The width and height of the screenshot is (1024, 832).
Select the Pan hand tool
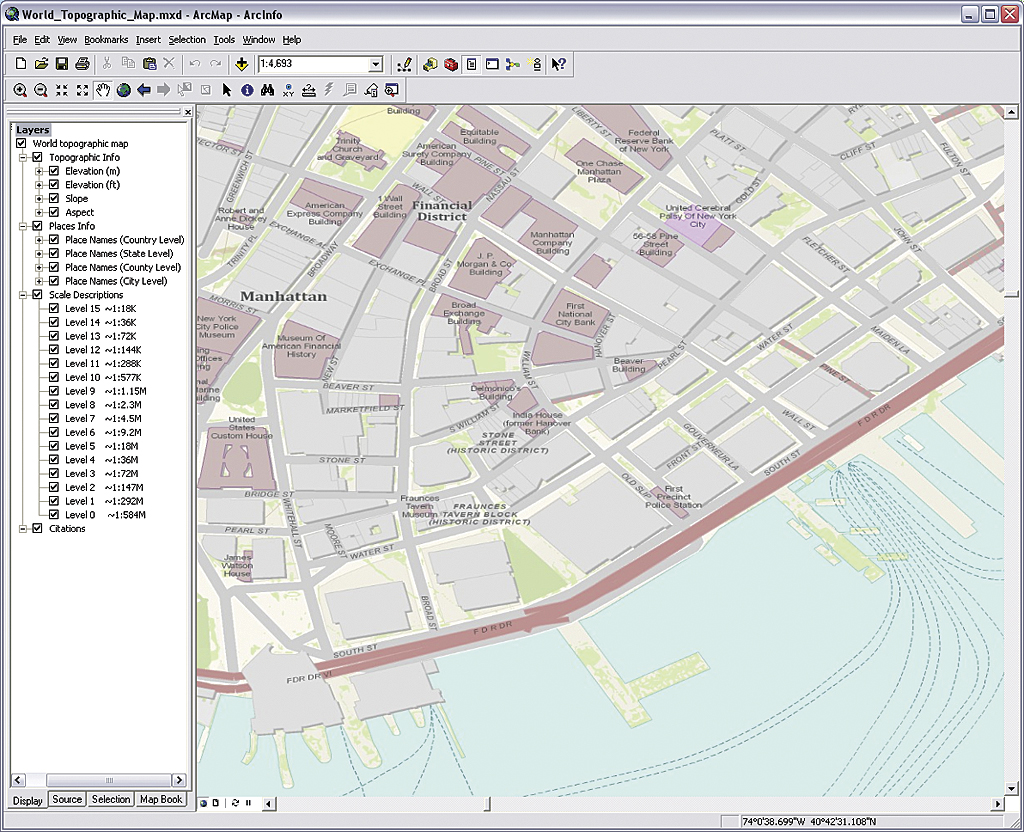tap(103, 90)
